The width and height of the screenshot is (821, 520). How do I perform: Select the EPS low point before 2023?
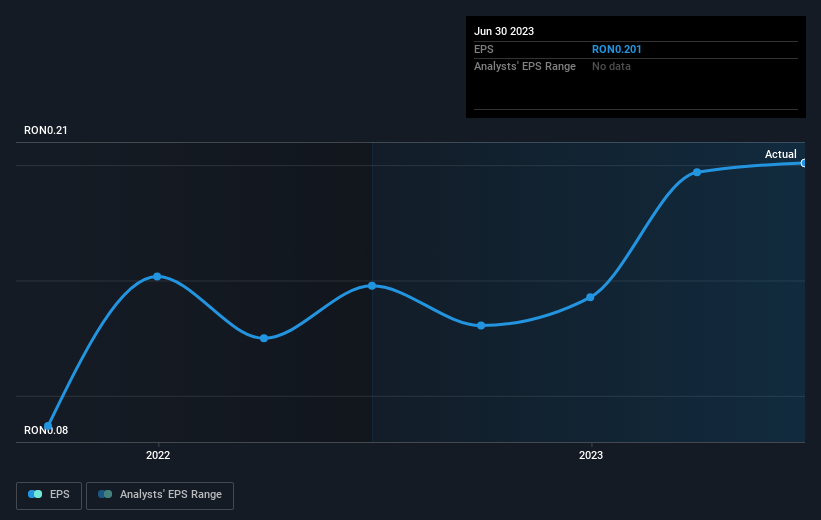(x=481, y=326)
